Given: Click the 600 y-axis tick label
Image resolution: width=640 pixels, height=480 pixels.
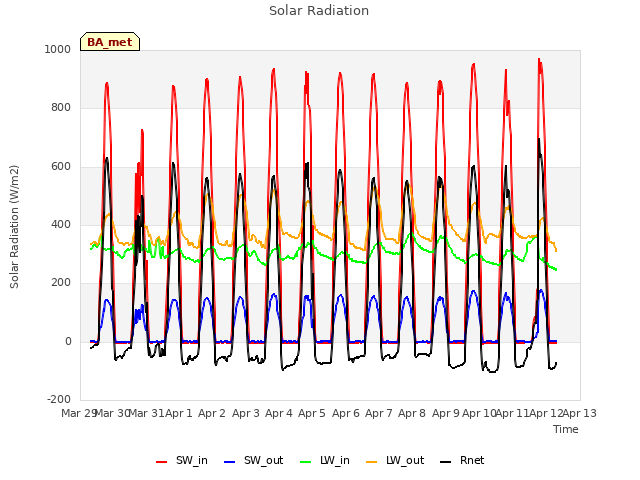Looking at the screenshot, I should (x=61, y=167).
